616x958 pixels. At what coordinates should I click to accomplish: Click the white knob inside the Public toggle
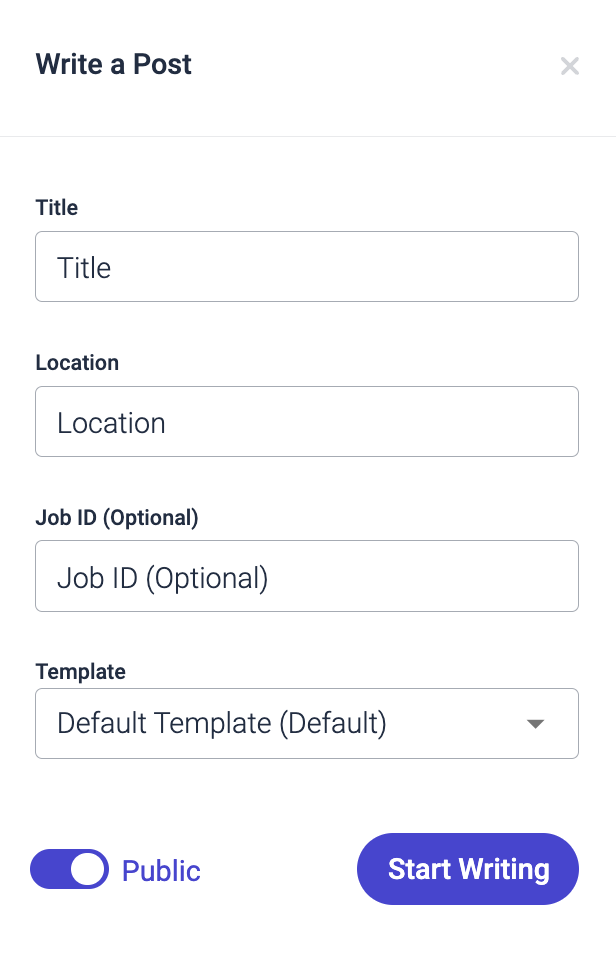coord(84,869)
